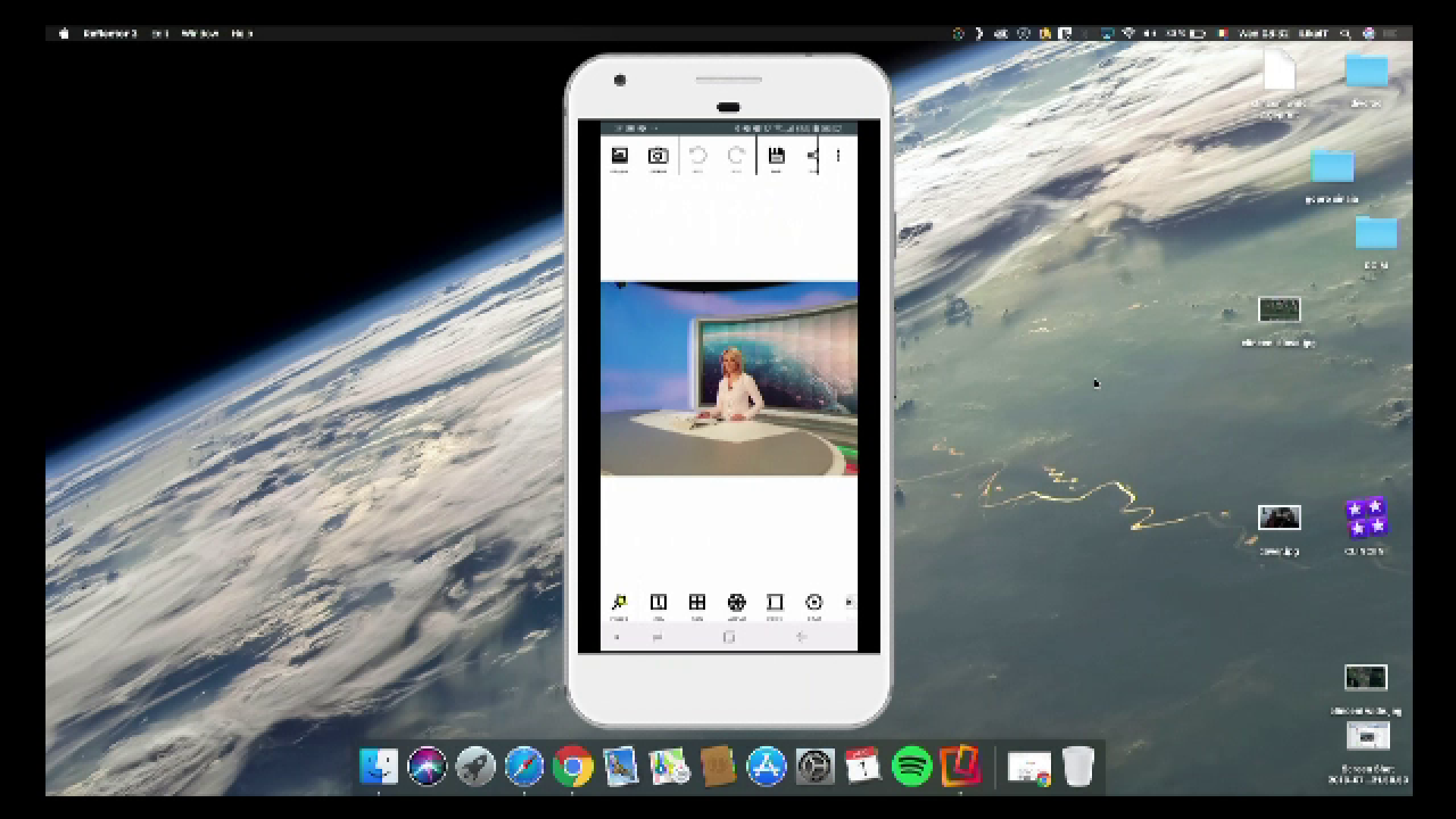Expand more tools with bottom toolbar arrow
The height and width of the screenshot is (819, 1456).
[x=849, y=602]
